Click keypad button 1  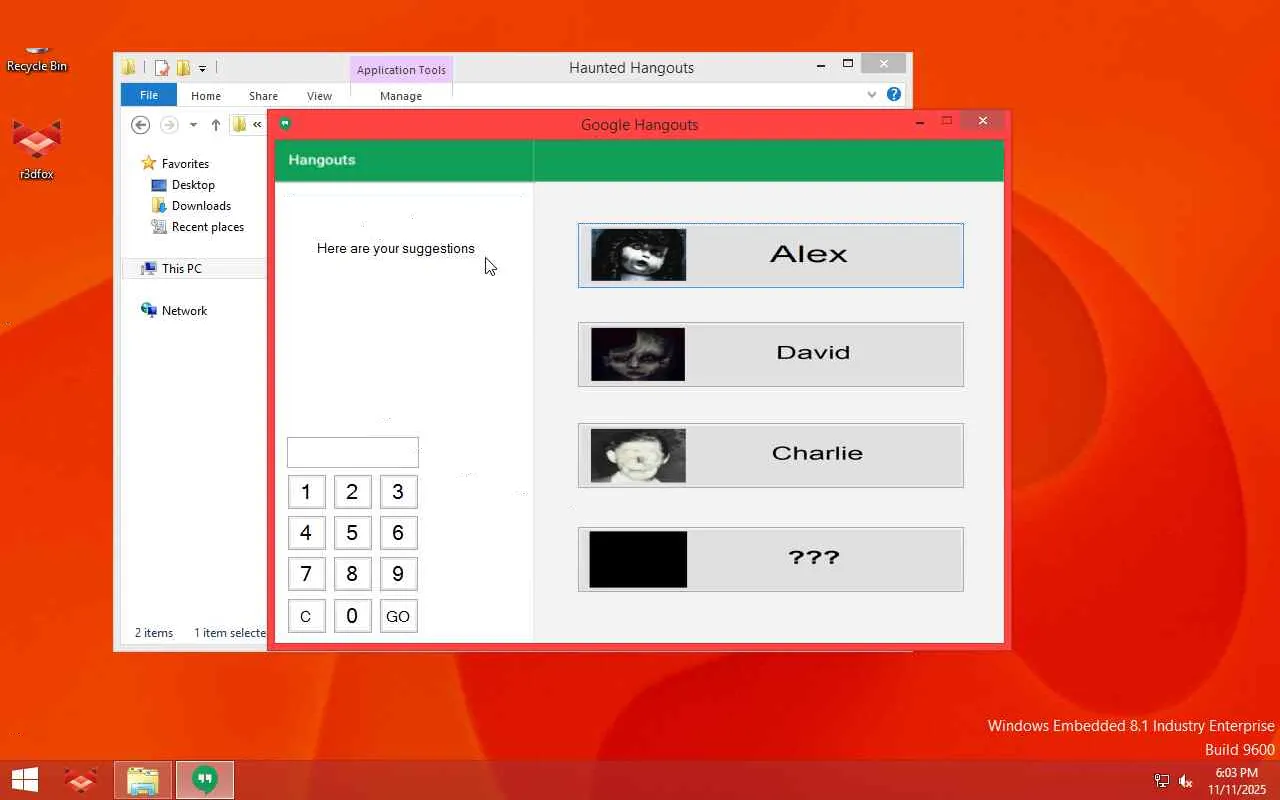point(306,492)
